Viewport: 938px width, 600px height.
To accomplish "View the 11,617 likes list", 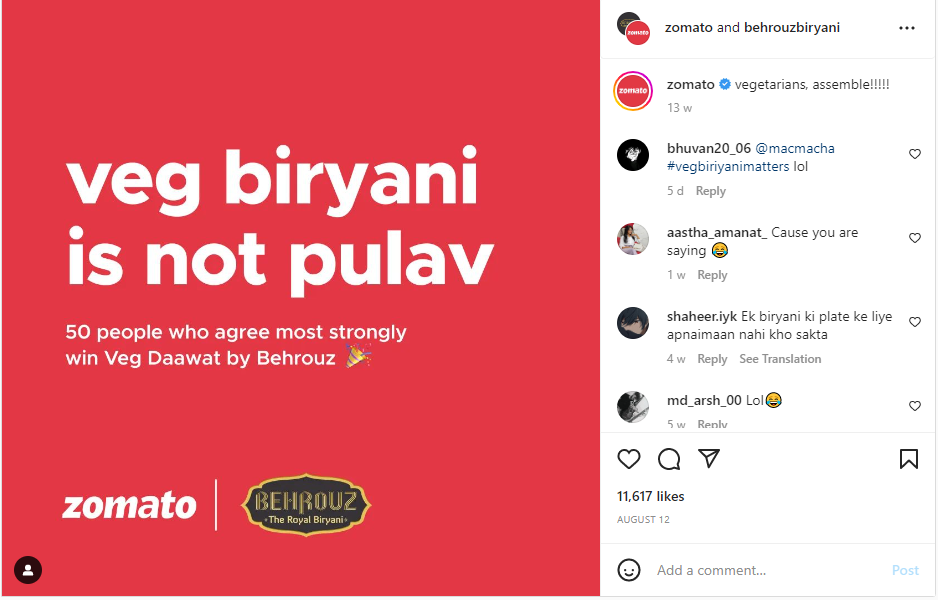I will [650, 496].
